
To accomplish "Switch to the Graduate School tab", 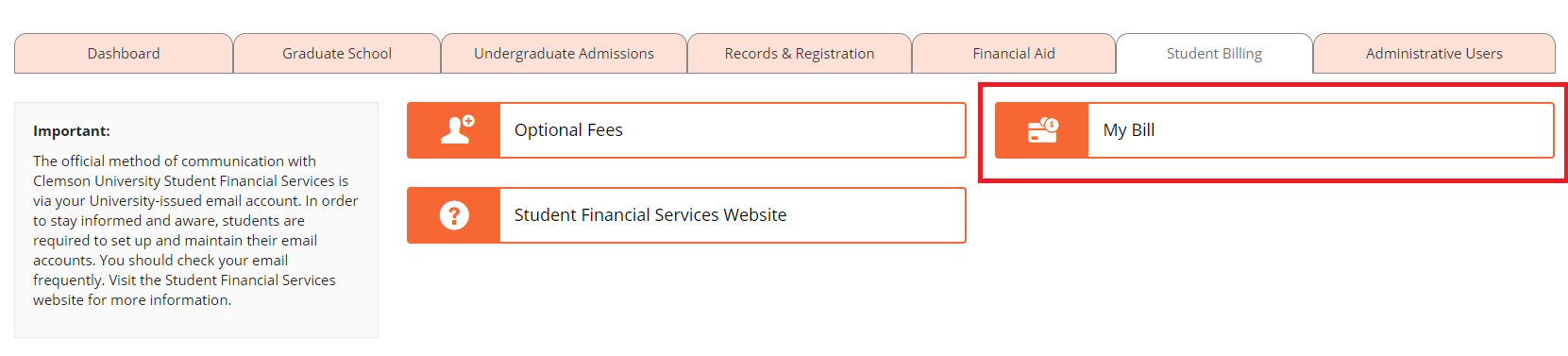I will (337, 53).
